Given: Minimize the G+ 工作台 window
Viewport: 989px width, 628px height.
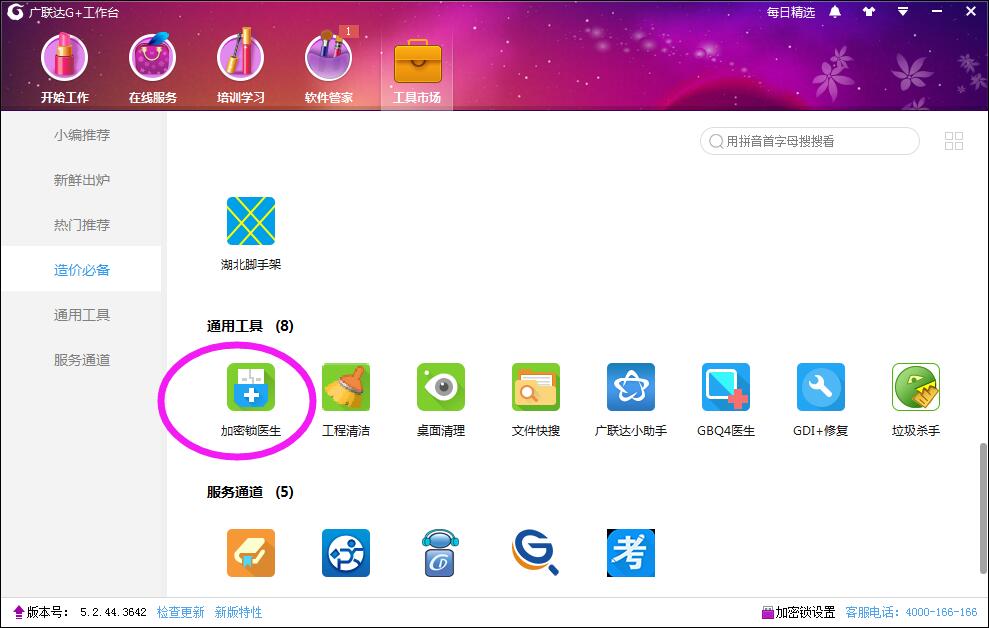Looking at the screenshot, I should (937, 11).
